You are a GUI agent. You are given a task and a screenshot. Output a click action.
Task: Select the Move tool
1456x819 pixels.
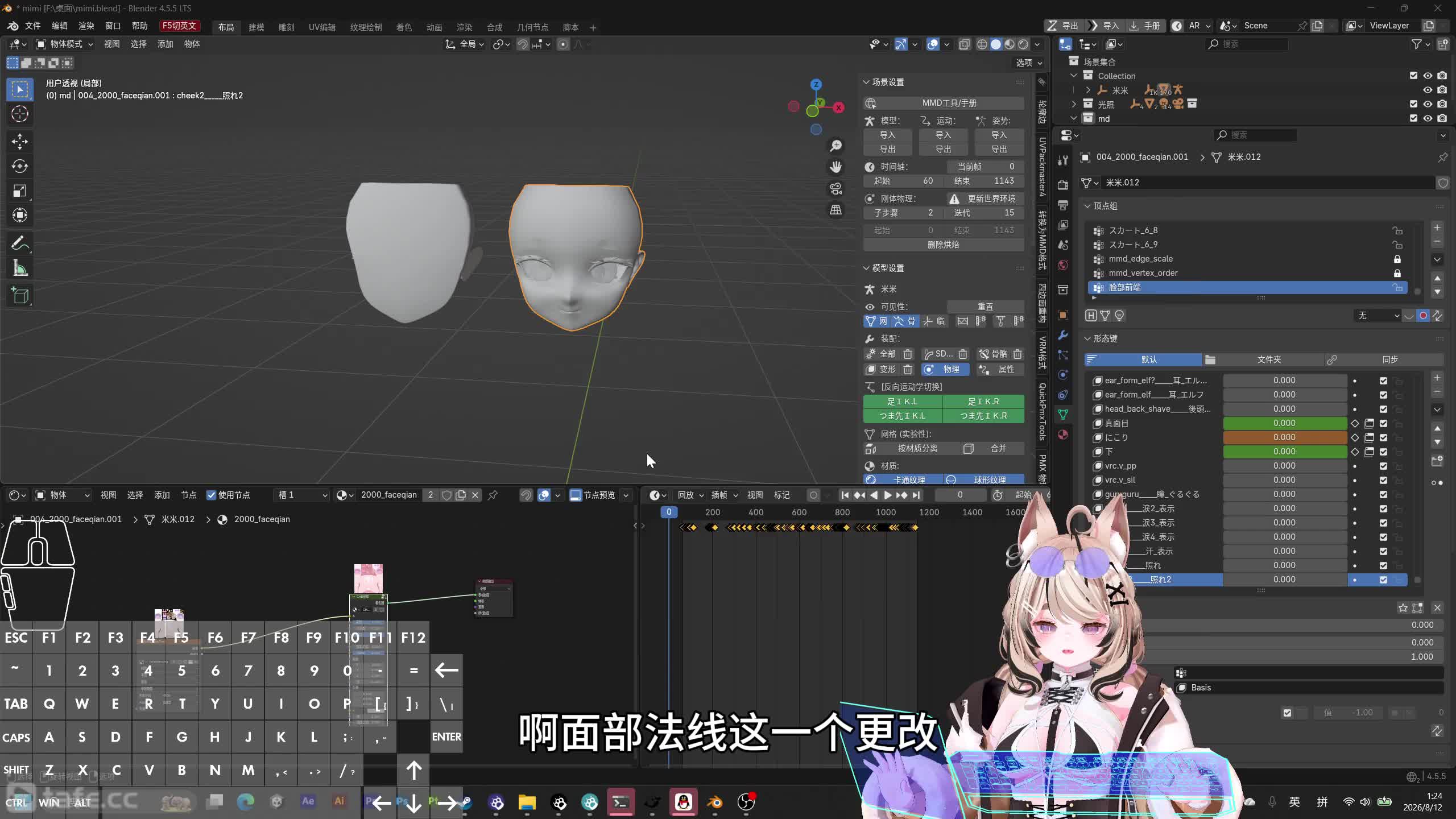point(20,141)
